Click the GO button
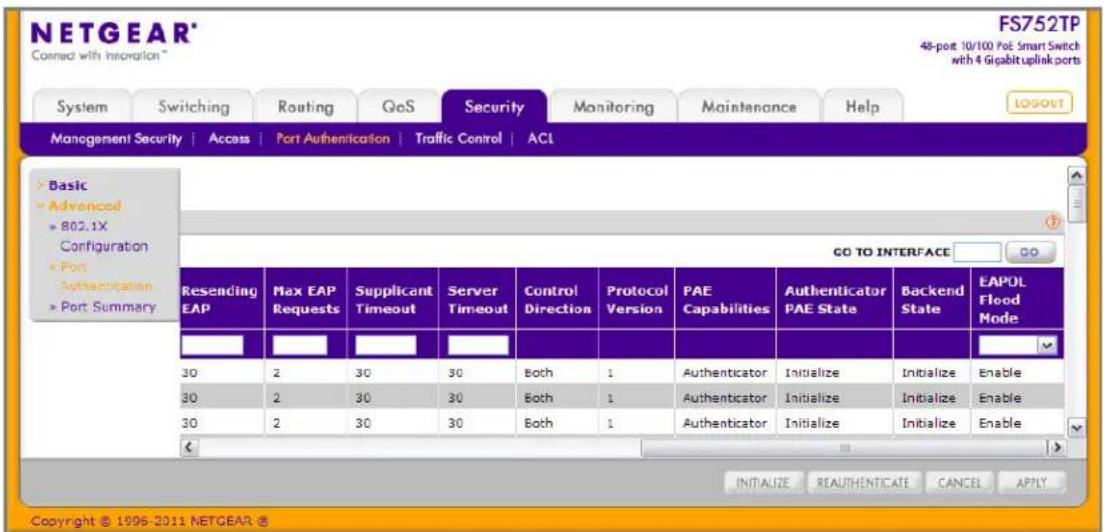 (1029, 251)
